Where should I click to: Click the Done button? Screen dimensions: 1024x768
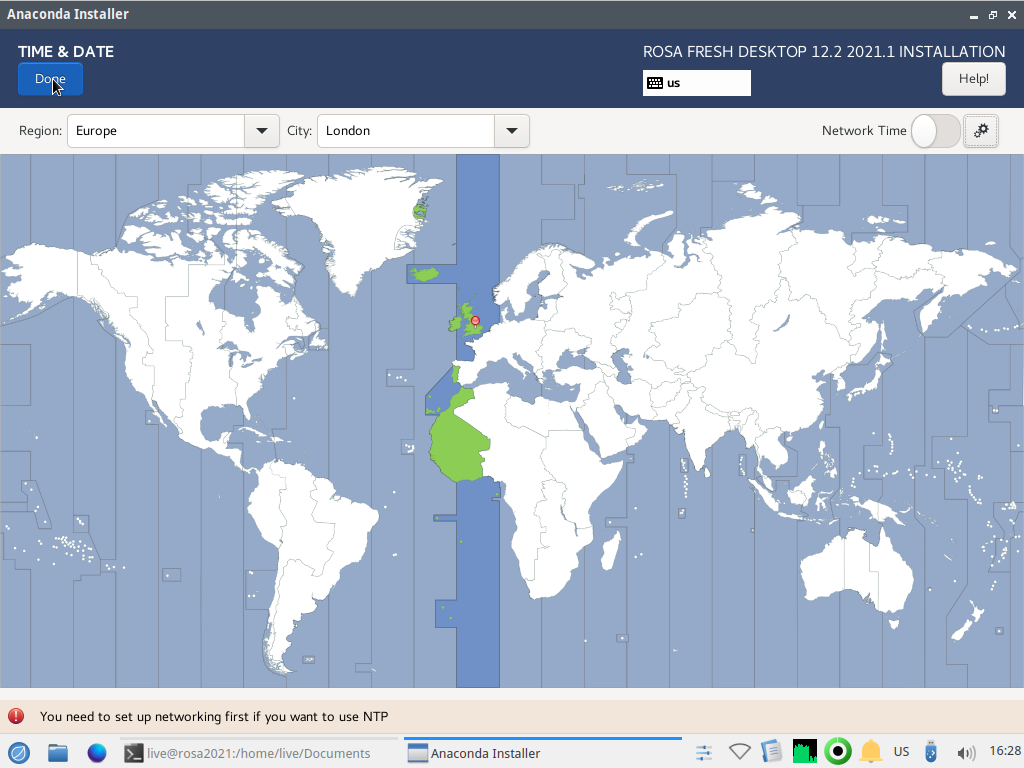point(50,79)
